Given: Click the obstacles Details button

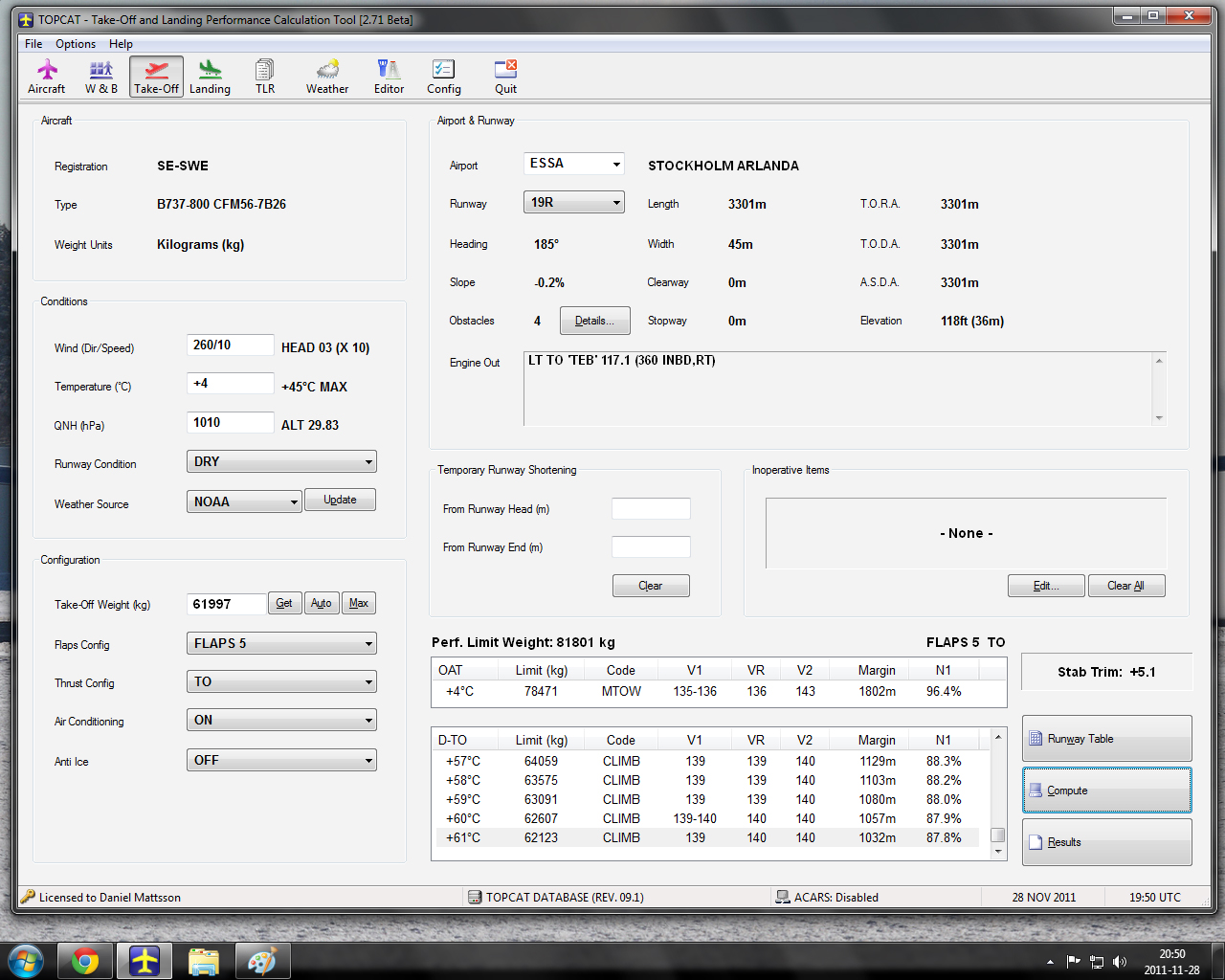Looking at the screenshot, I should [x=594, y=321].
